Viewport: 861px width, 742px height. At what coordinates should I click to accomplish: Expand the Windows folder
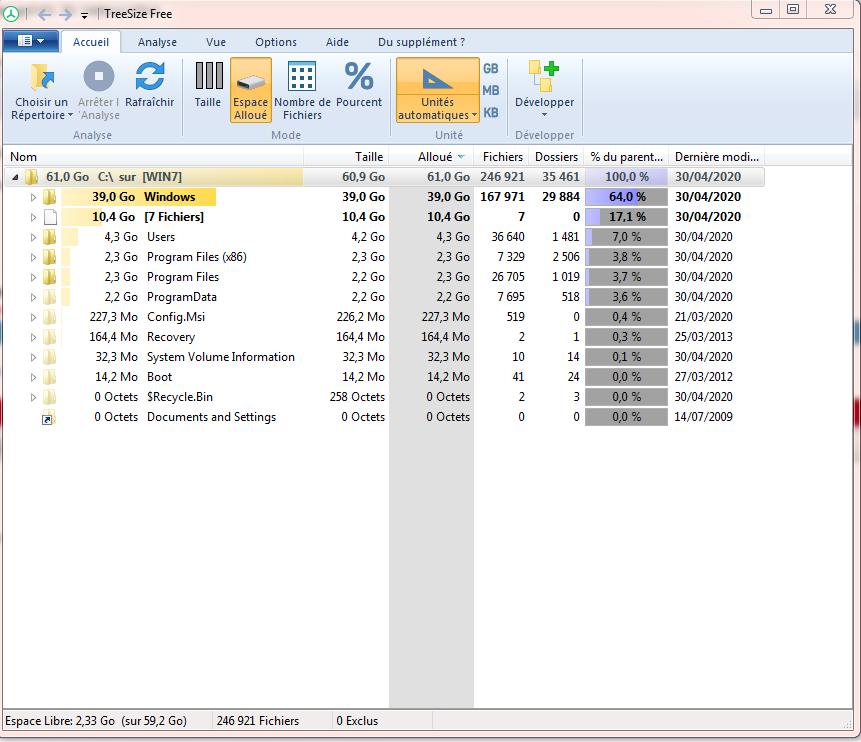(33, 197)
